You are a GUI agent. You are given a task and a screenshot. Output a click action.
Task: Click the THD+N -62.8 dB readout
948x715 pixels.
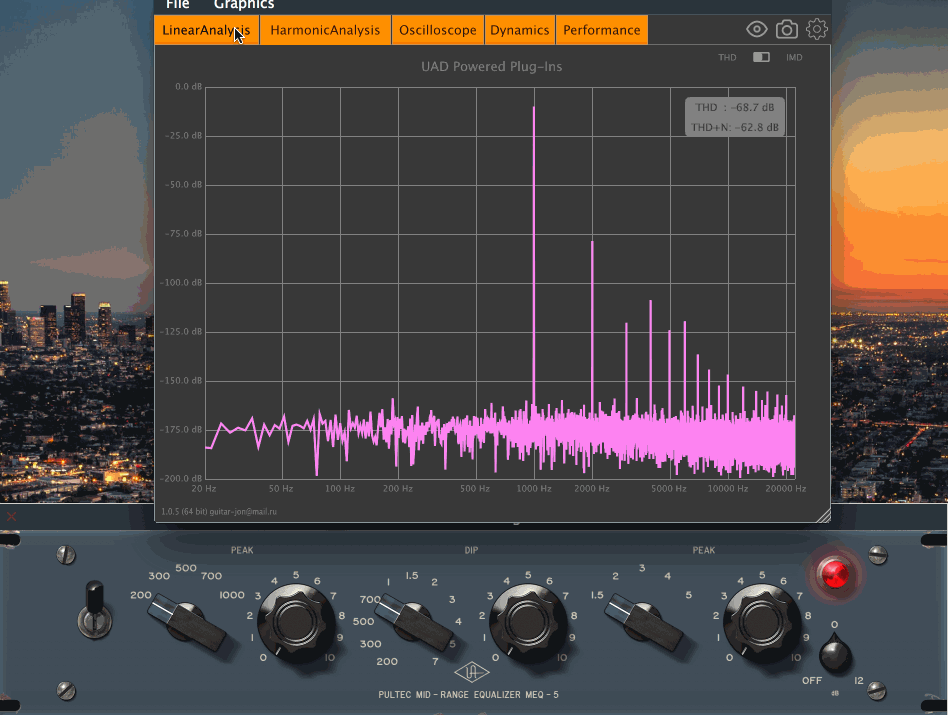(735, 128)
